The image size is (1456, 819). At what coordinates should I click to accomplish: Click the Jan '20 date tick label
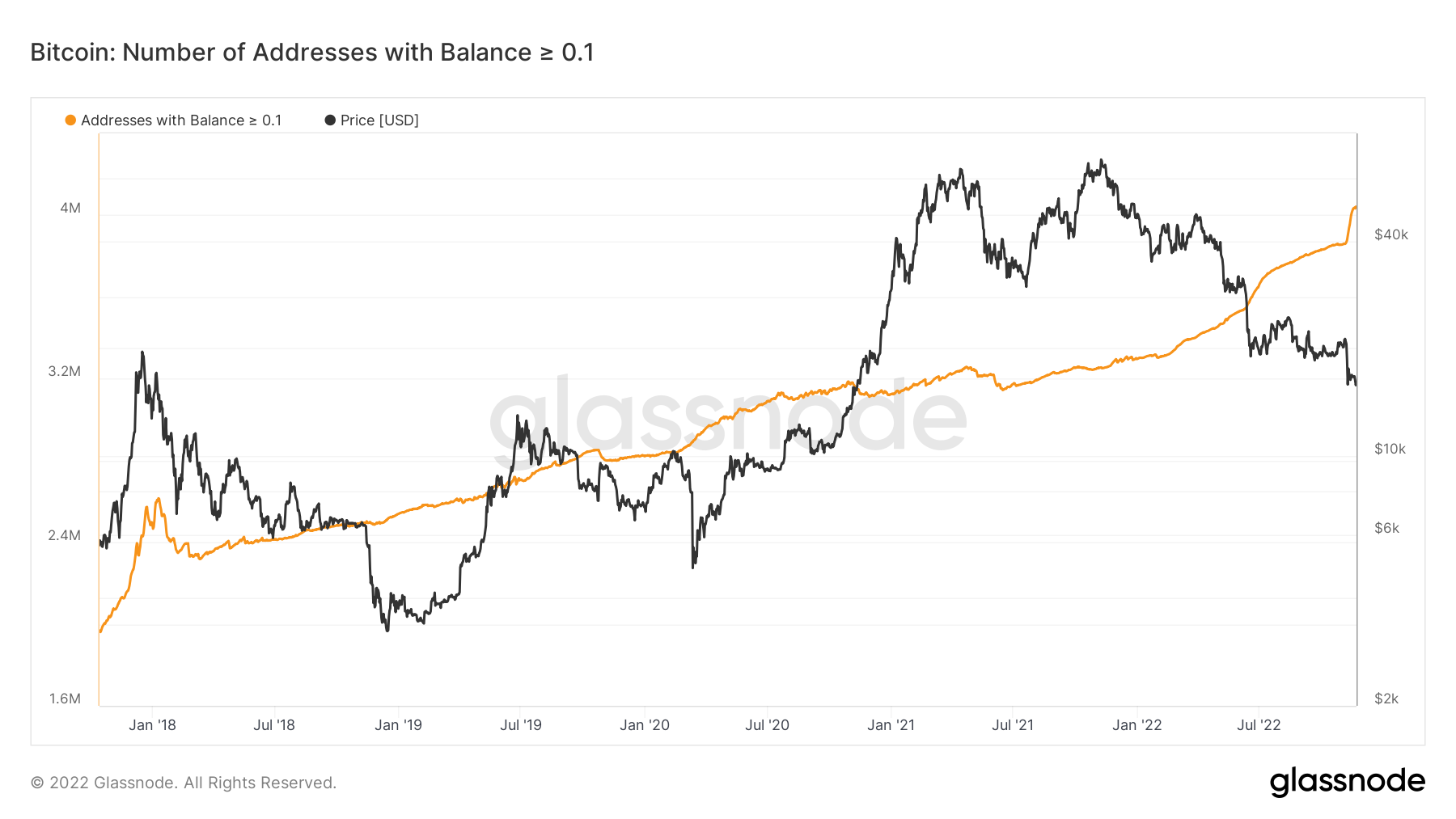coord(645,725)
